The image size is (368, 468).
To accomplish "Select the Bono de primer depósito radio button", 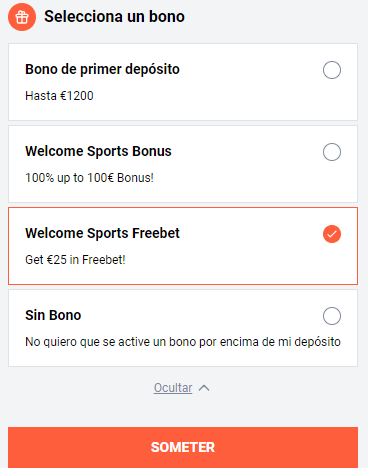I will 332,70.
